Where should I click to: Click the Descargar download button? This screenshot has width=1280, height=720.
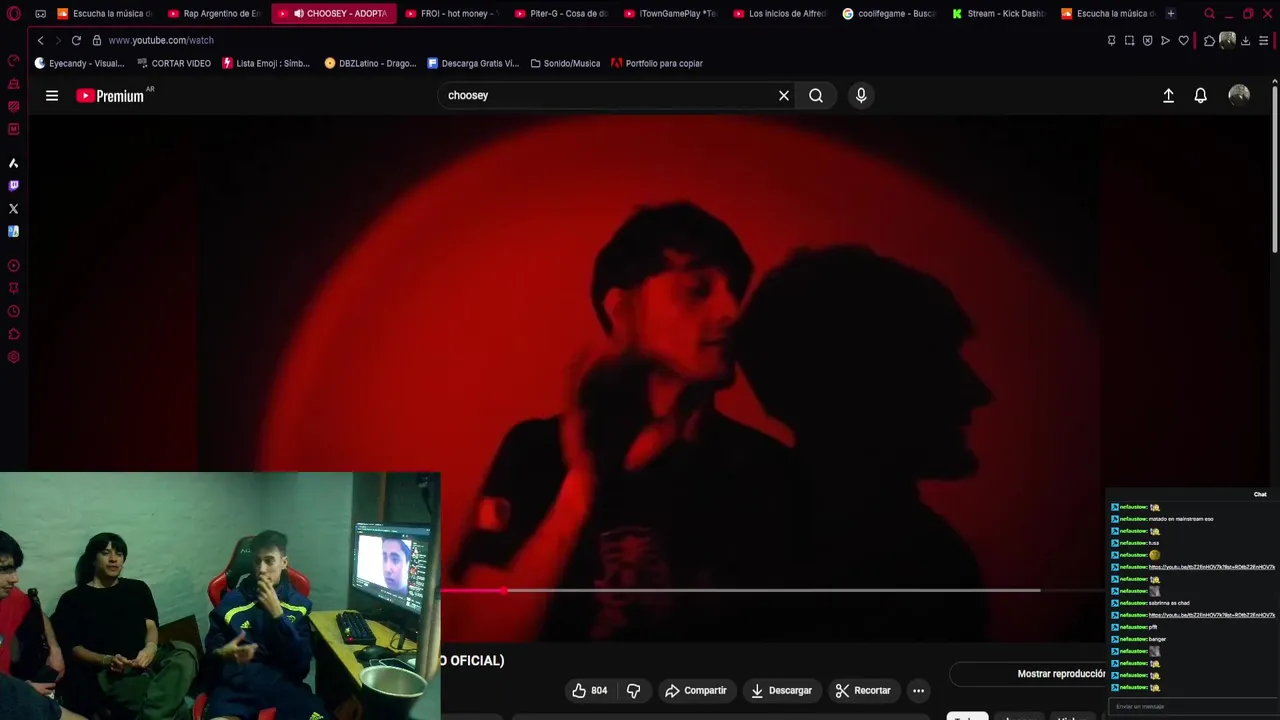pos(781,691)
